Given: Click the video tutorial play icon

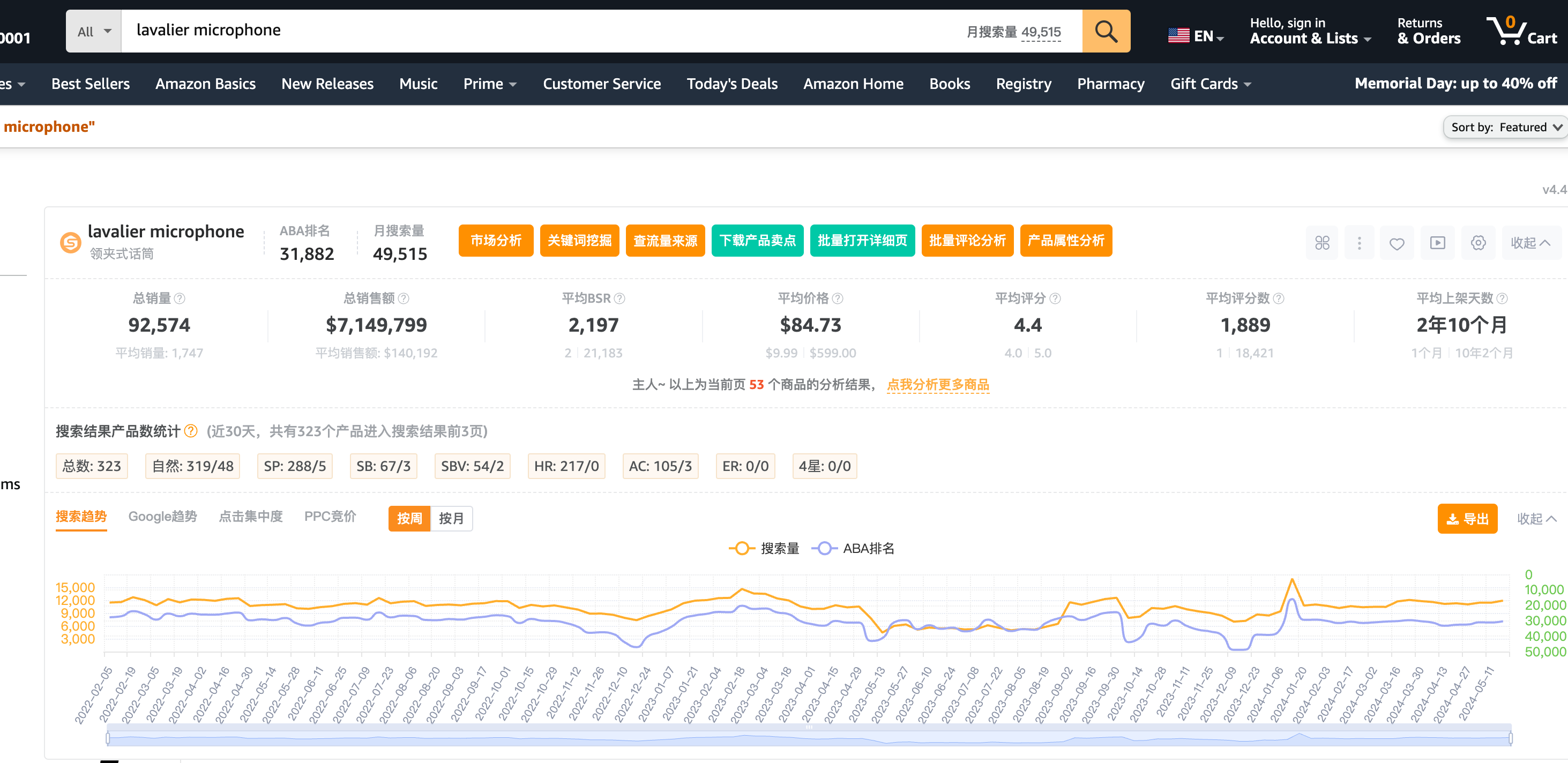Looking at the screenshot, I should coord(1438,243).
